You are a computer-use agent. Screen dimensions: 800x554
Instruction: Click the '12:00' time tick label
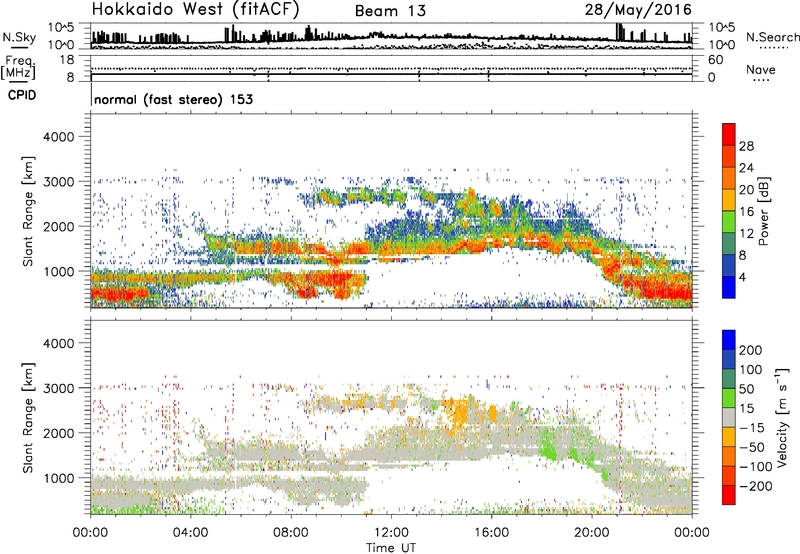pos(391,533)
